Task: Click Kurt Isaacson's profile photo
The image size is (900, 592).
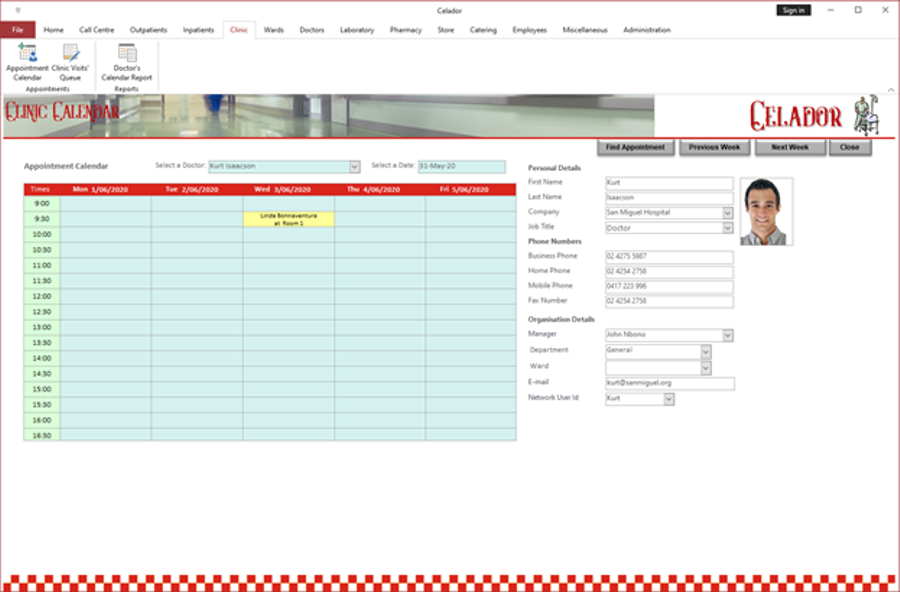Action: click(x=766, y=210)
